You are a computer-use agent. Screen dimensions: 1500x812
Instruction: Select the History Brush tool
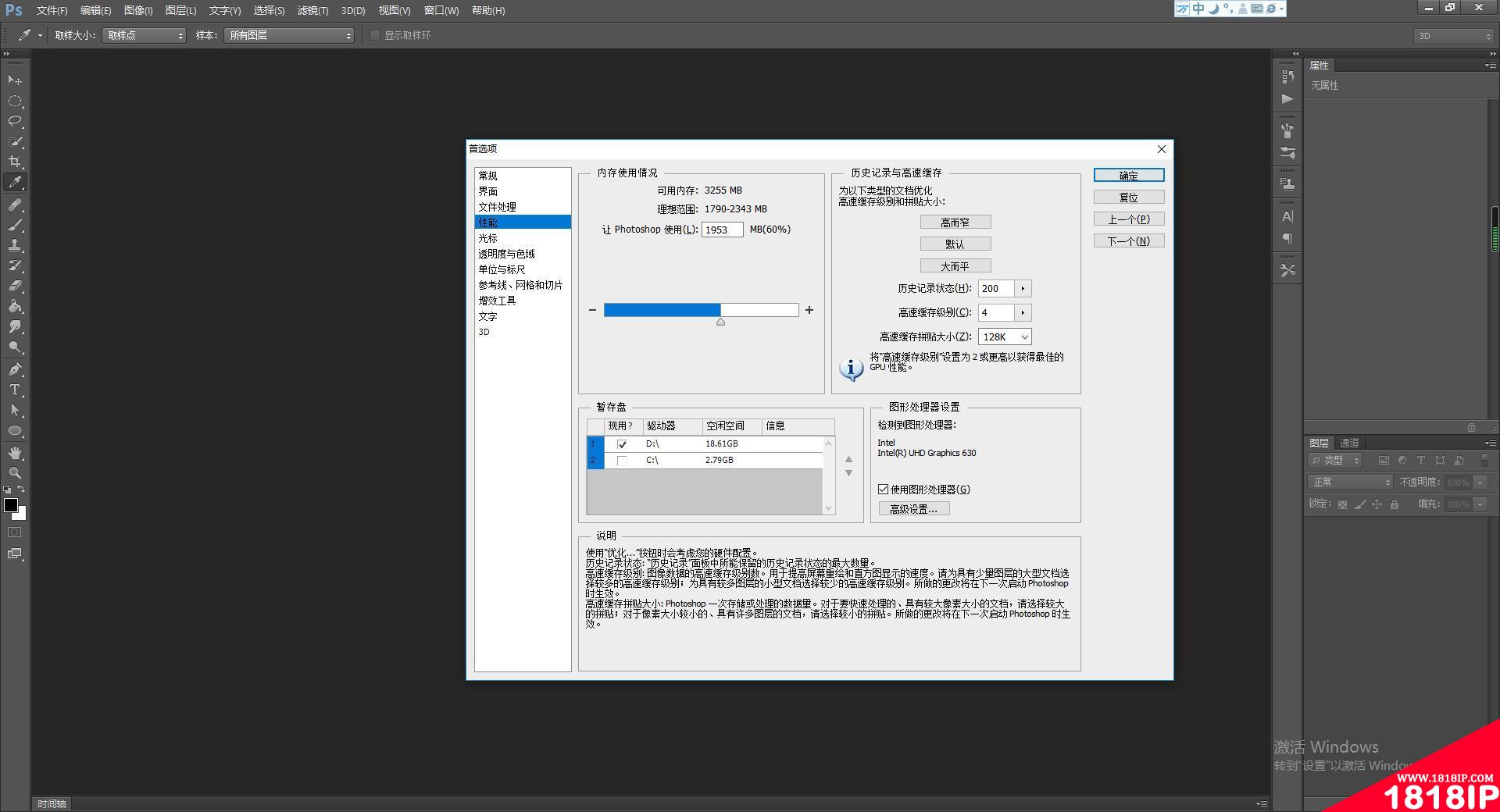[x=15, y=265]
